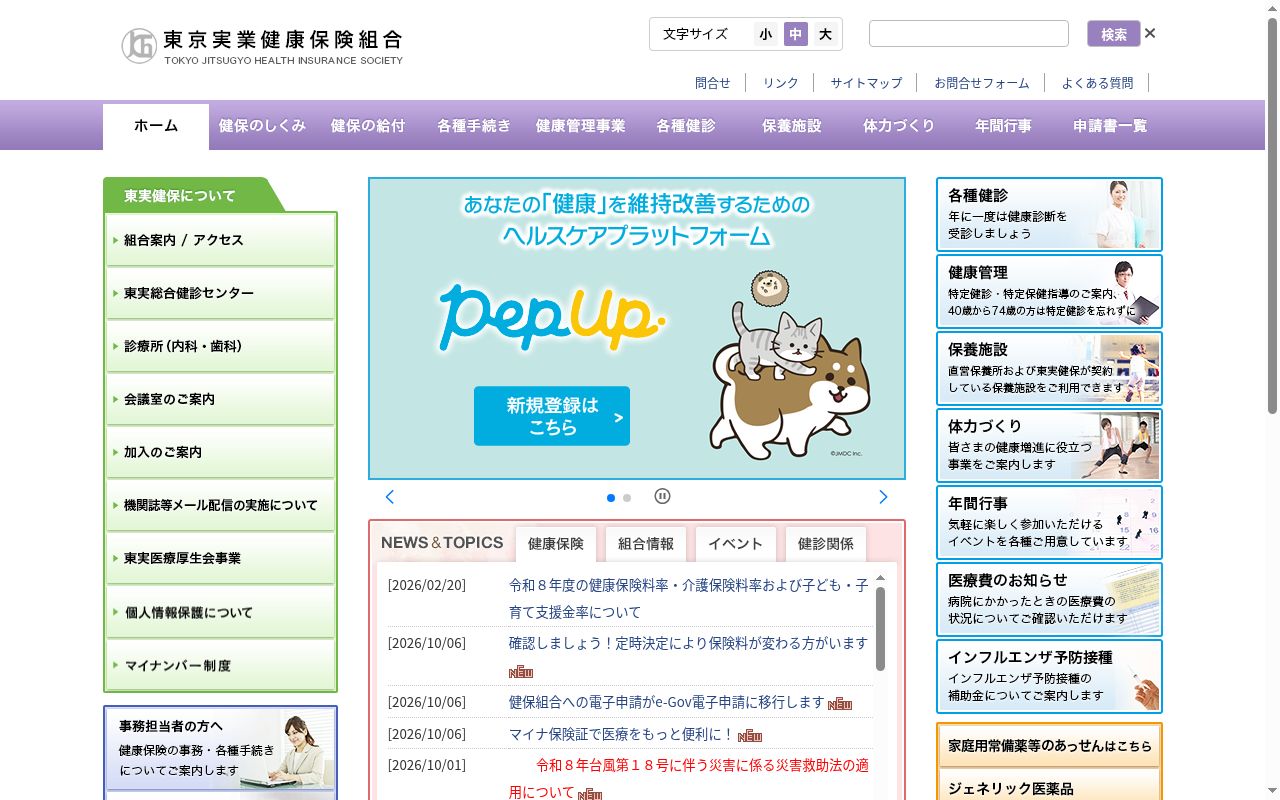Switch to the 健診関係 news tab
Viewport: 1280px width, 800px height.
coord(826,544)
